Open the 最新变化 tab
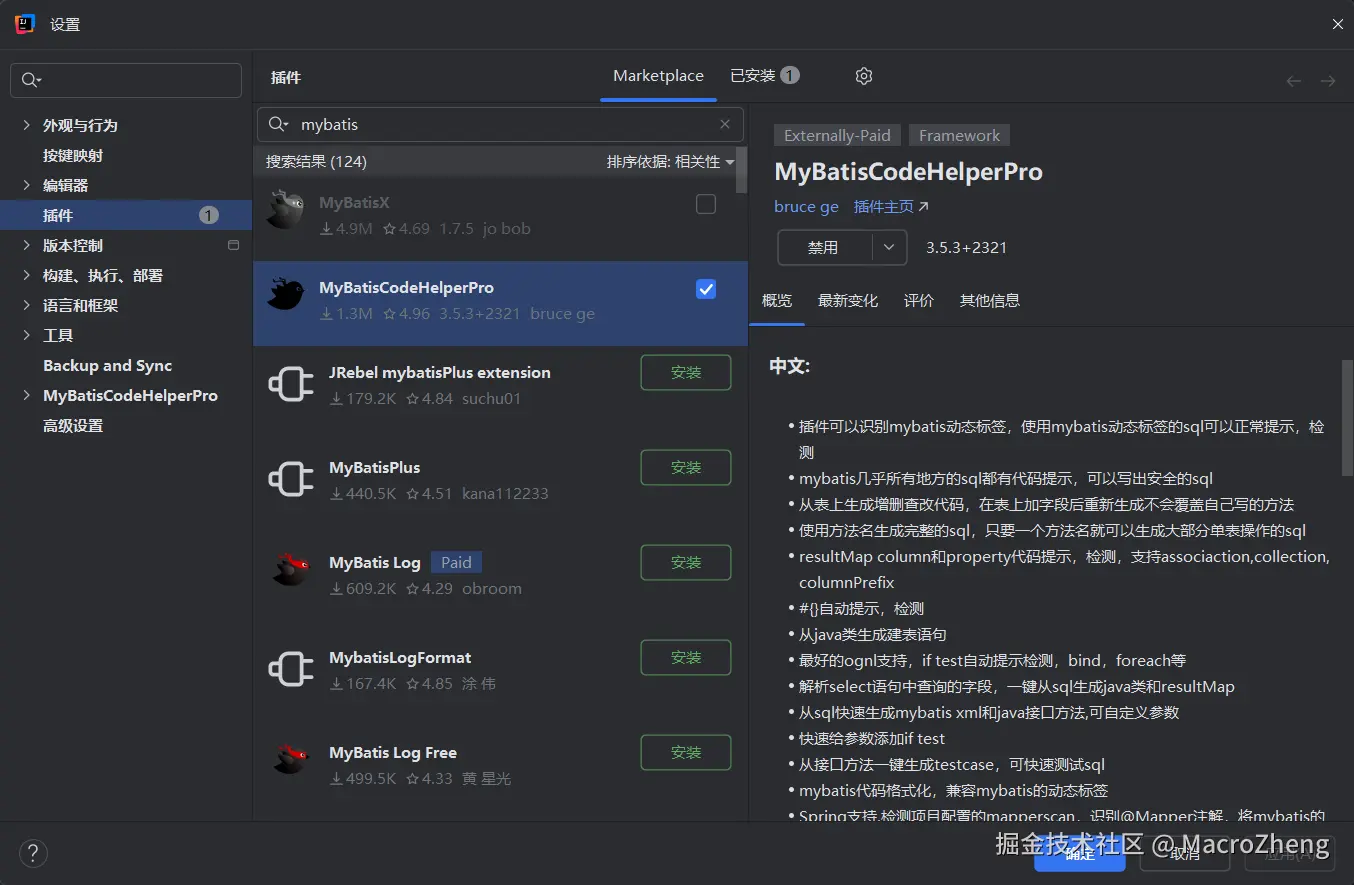Viewport: 1354px width, 885px height. point(848,300)
